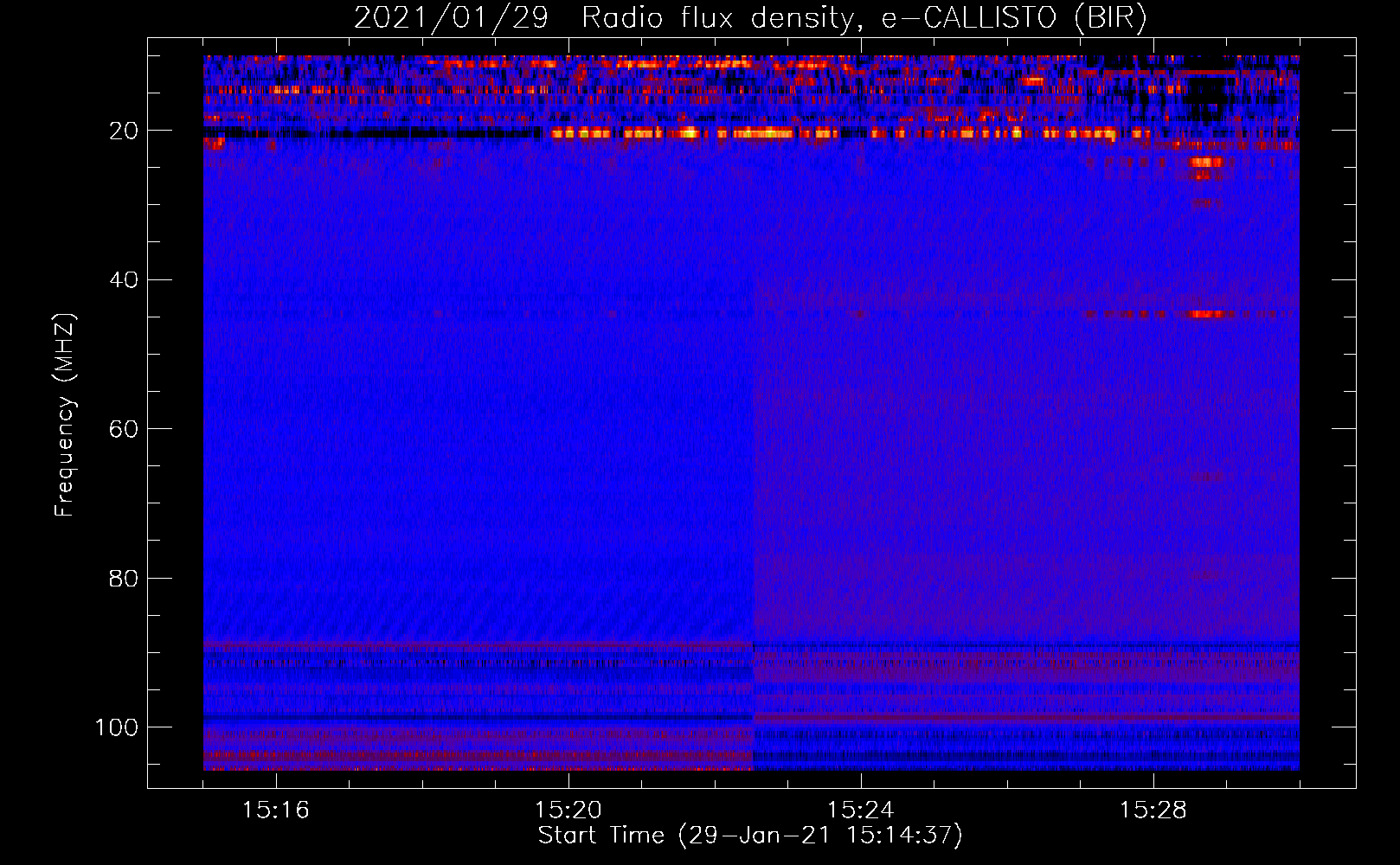Click the plot title "Radio flux density, e-CALLISTO (BIR)"

coord(864,18)
